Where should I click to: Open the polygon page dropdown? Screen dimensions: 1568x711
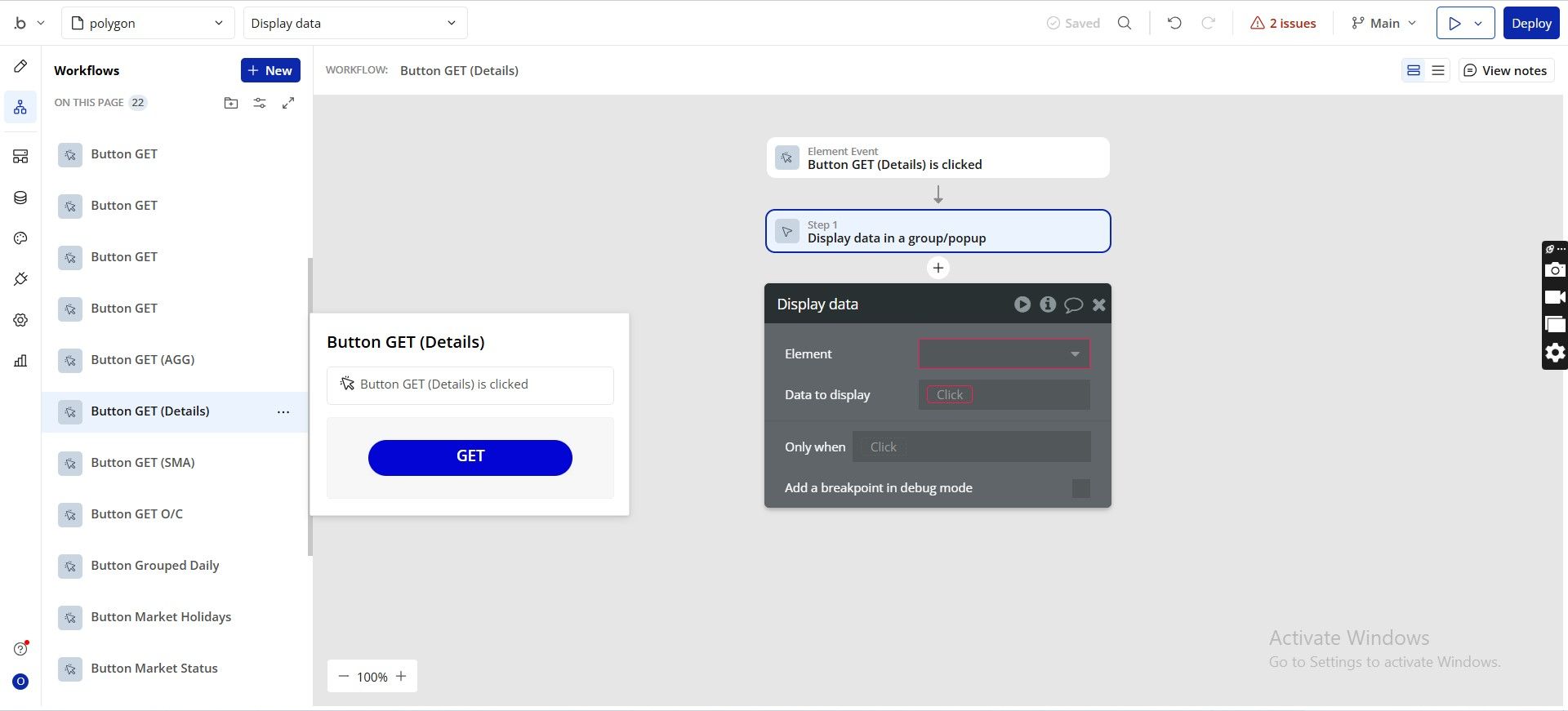click(148, 23)
